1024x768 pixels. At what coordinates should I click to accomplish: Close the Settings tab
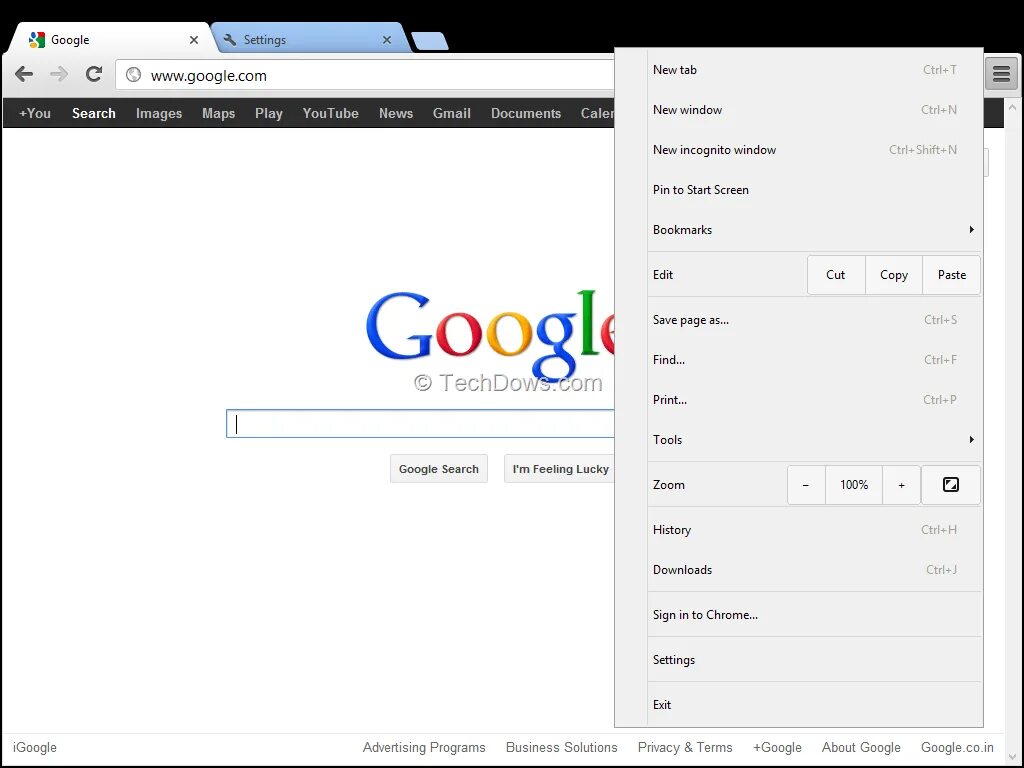click(x=387, y=40)
